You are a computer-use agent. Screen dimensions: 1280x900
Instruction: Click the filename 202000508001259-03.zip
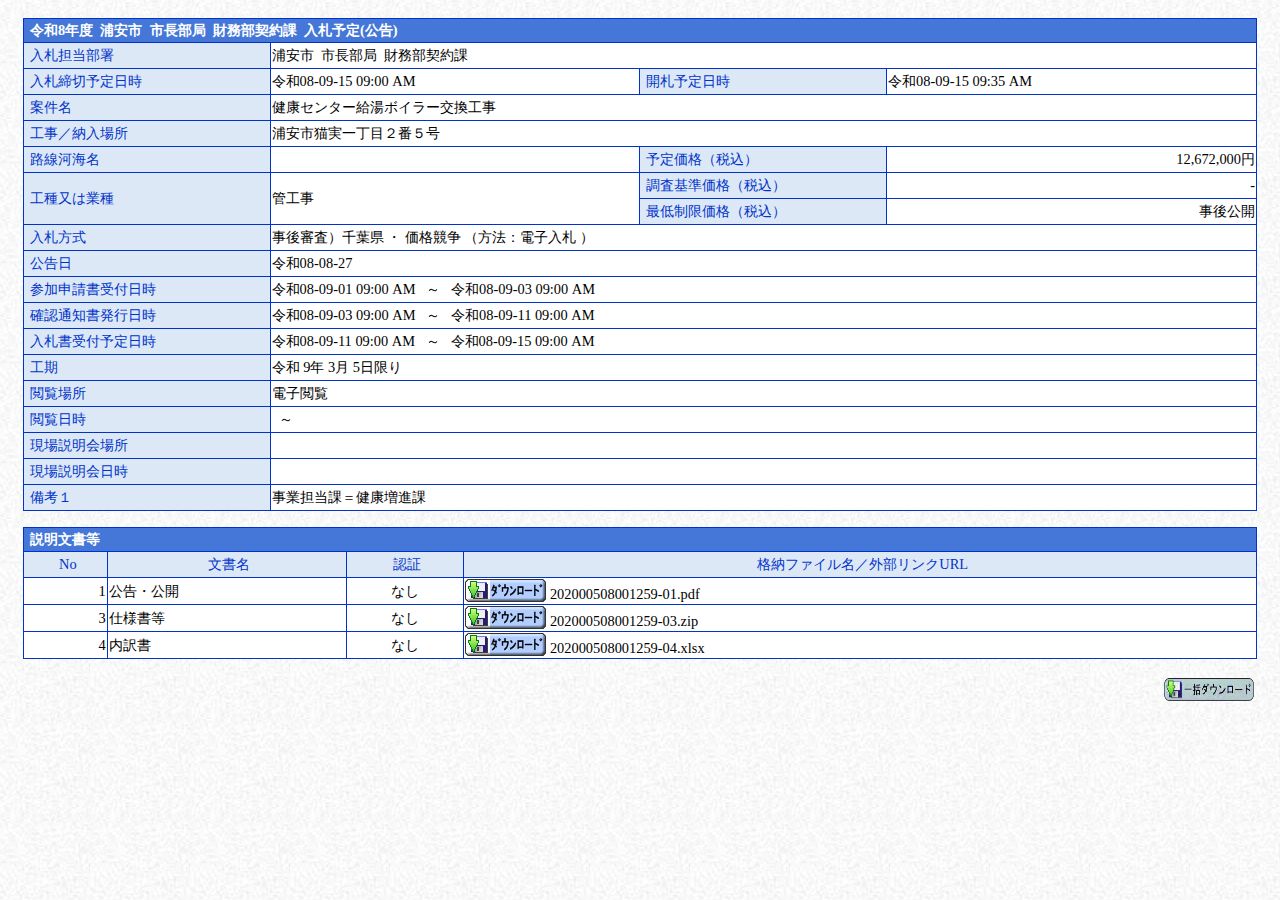pyautogui.click(x=624, y=621)
